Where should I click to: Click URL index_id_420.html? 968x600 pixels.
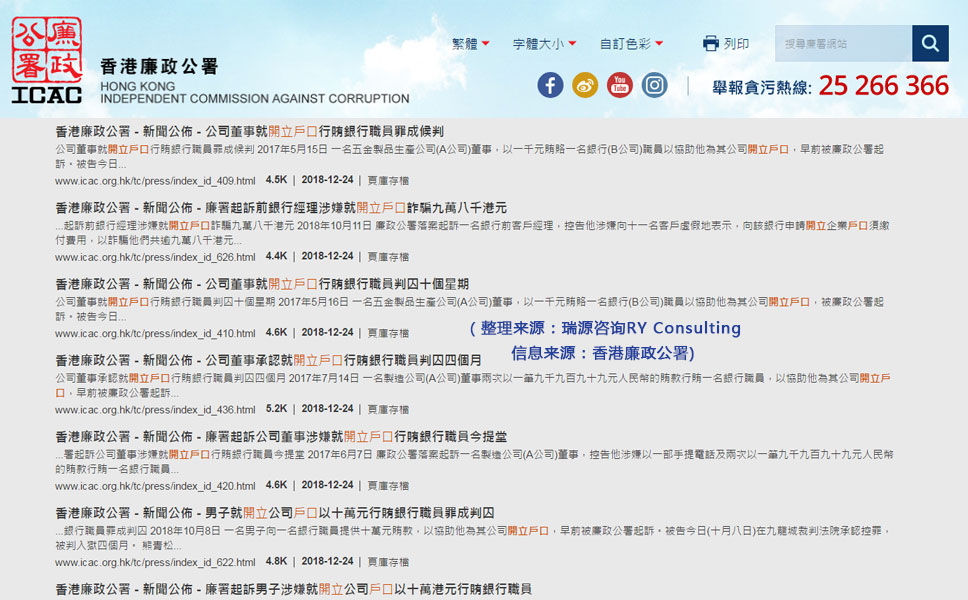point(155,486)
